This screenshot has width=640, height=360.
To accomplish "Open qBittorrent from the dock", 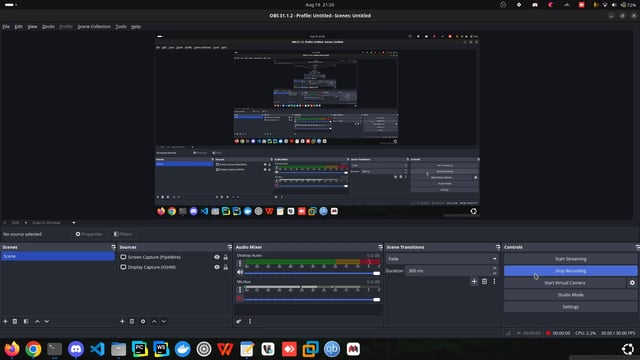I will pos(332,349).
